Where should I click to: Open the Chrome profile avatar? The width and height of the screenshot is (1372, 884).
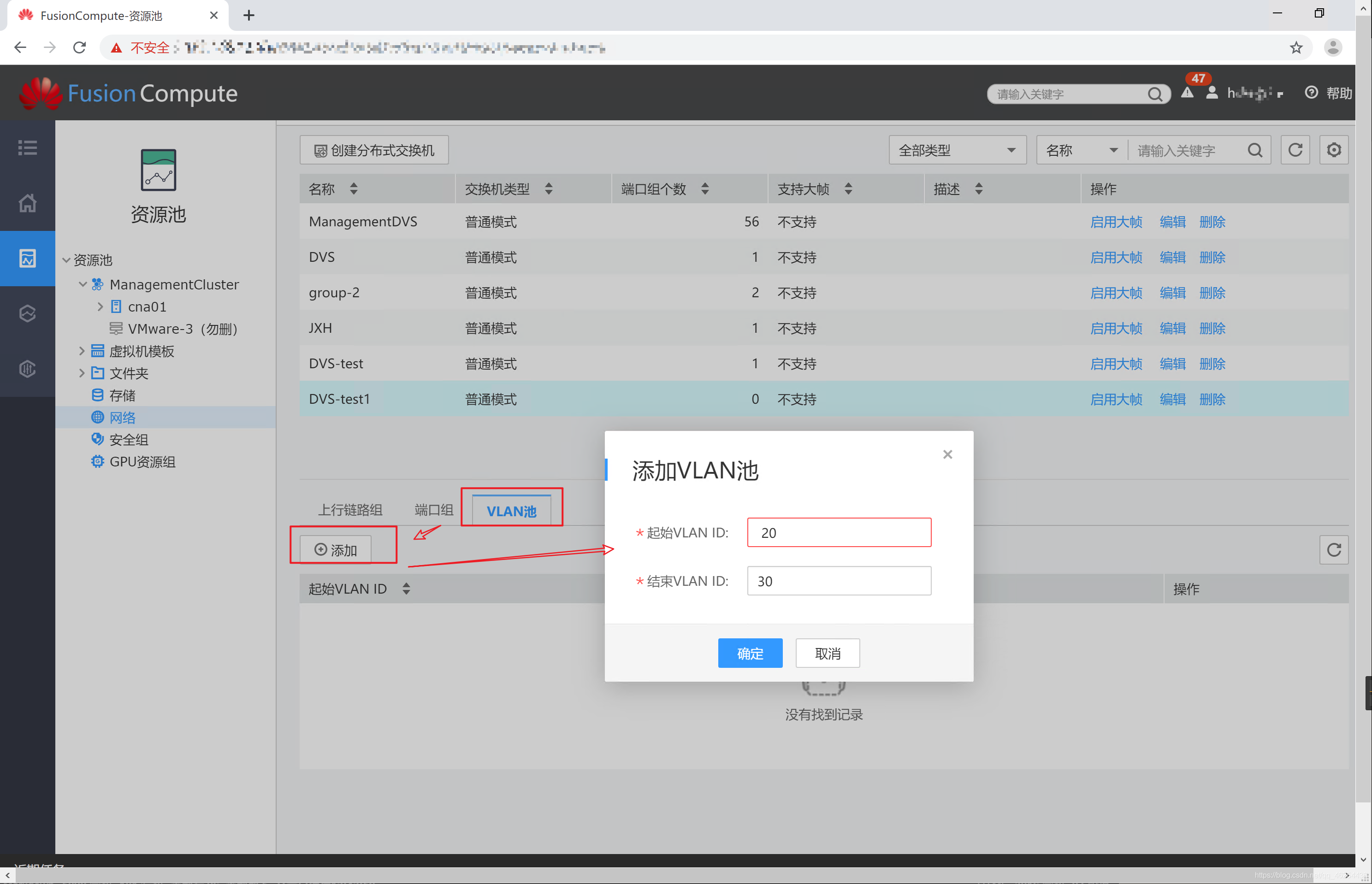click(x=1333, y=47)
